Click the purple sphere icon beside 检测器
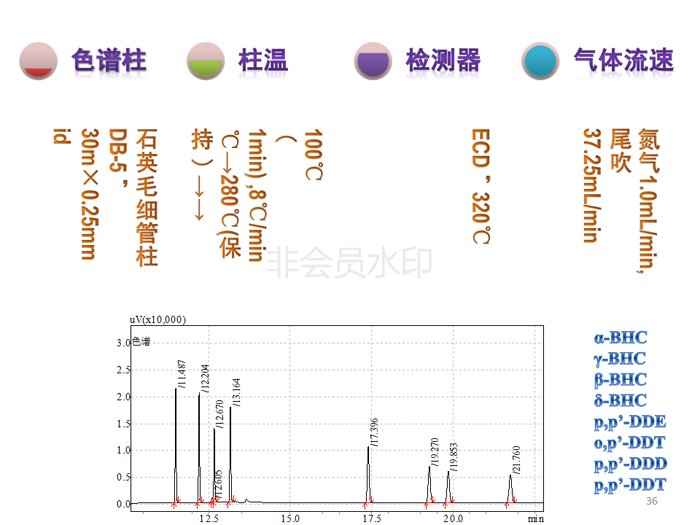 tap(374, 61)
